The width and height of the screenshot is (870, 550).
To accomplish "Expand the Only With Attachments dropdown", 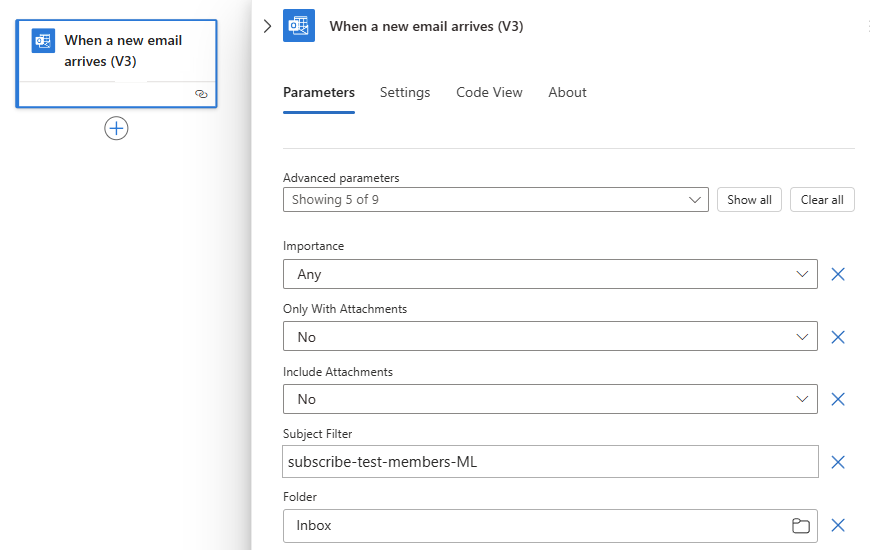I will 550,337.
